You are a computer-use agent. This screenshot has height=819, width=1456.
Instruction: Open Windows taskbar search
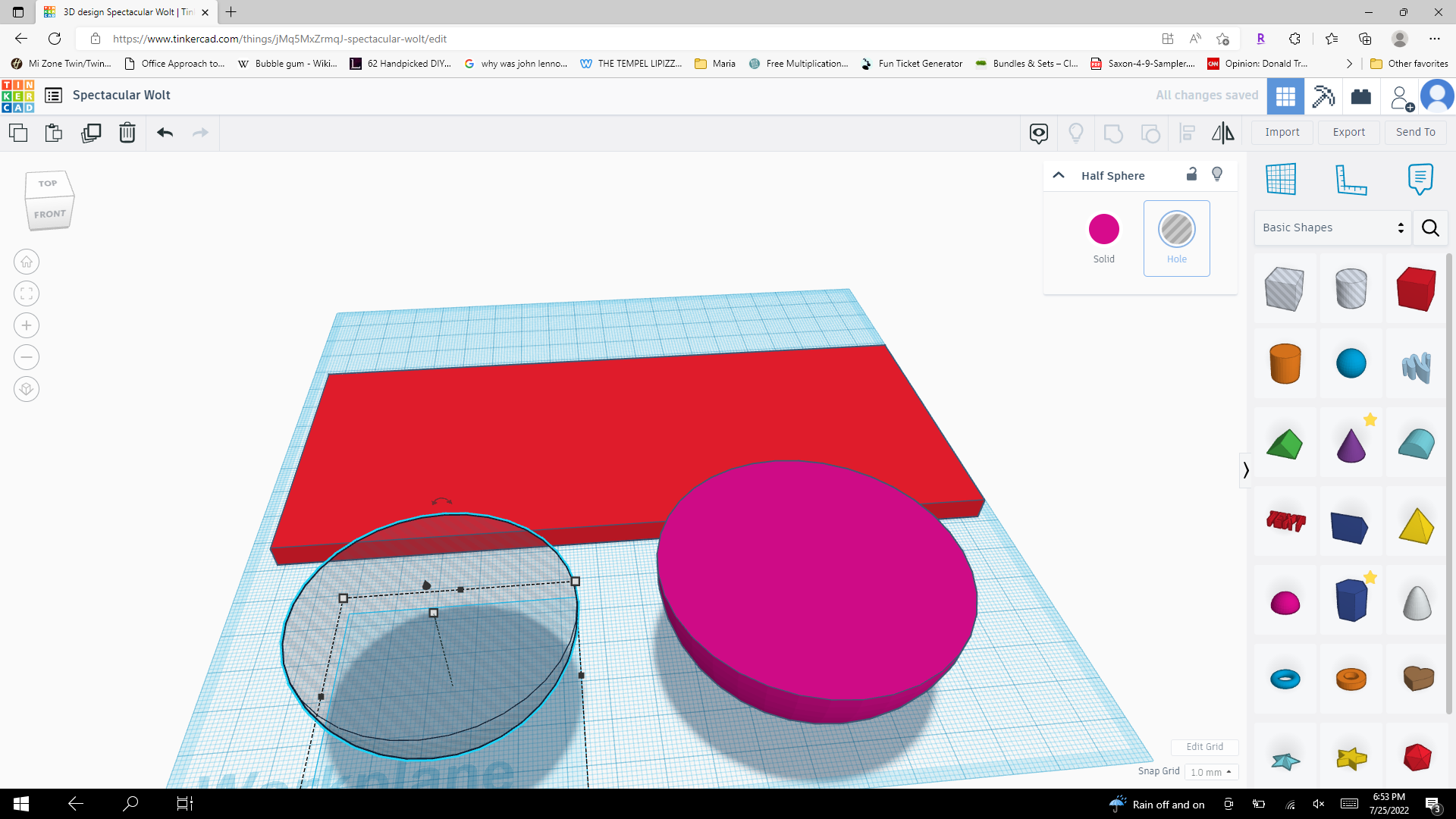130,804
